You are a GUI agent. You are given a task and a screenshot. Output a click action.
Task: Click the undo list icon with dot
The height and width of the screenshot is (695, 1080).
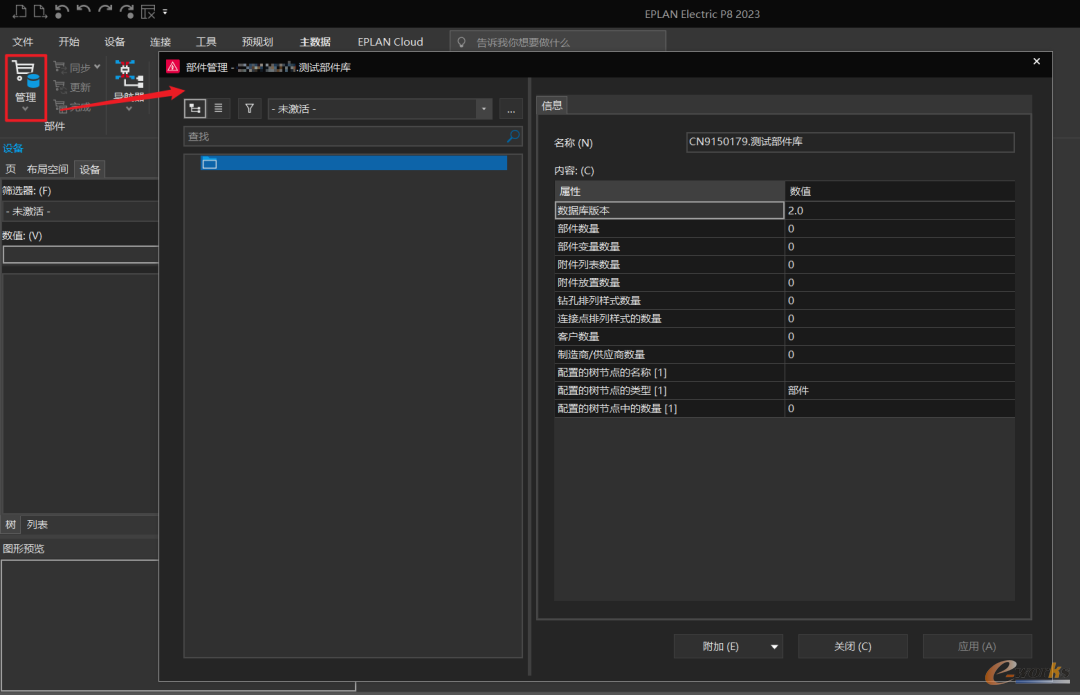pyautogui.click(x=62, y=12)
